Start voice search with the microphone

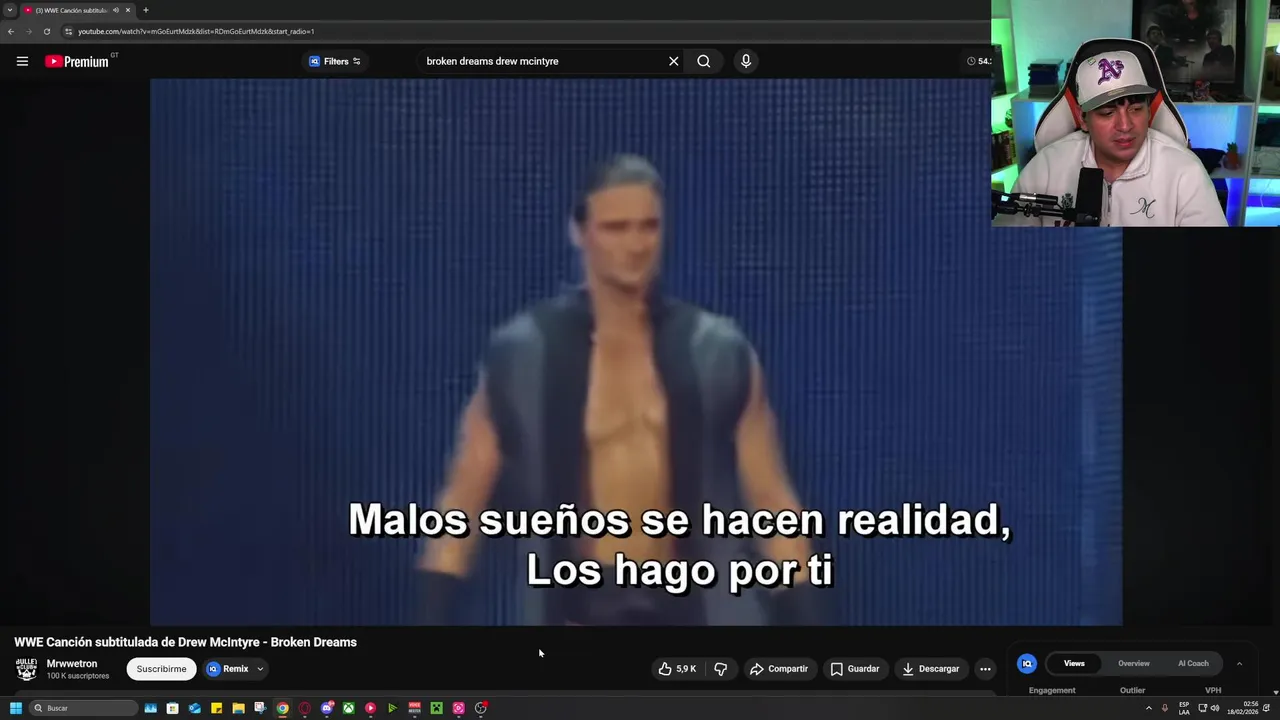pyautogui.click(x=746, y=61)
